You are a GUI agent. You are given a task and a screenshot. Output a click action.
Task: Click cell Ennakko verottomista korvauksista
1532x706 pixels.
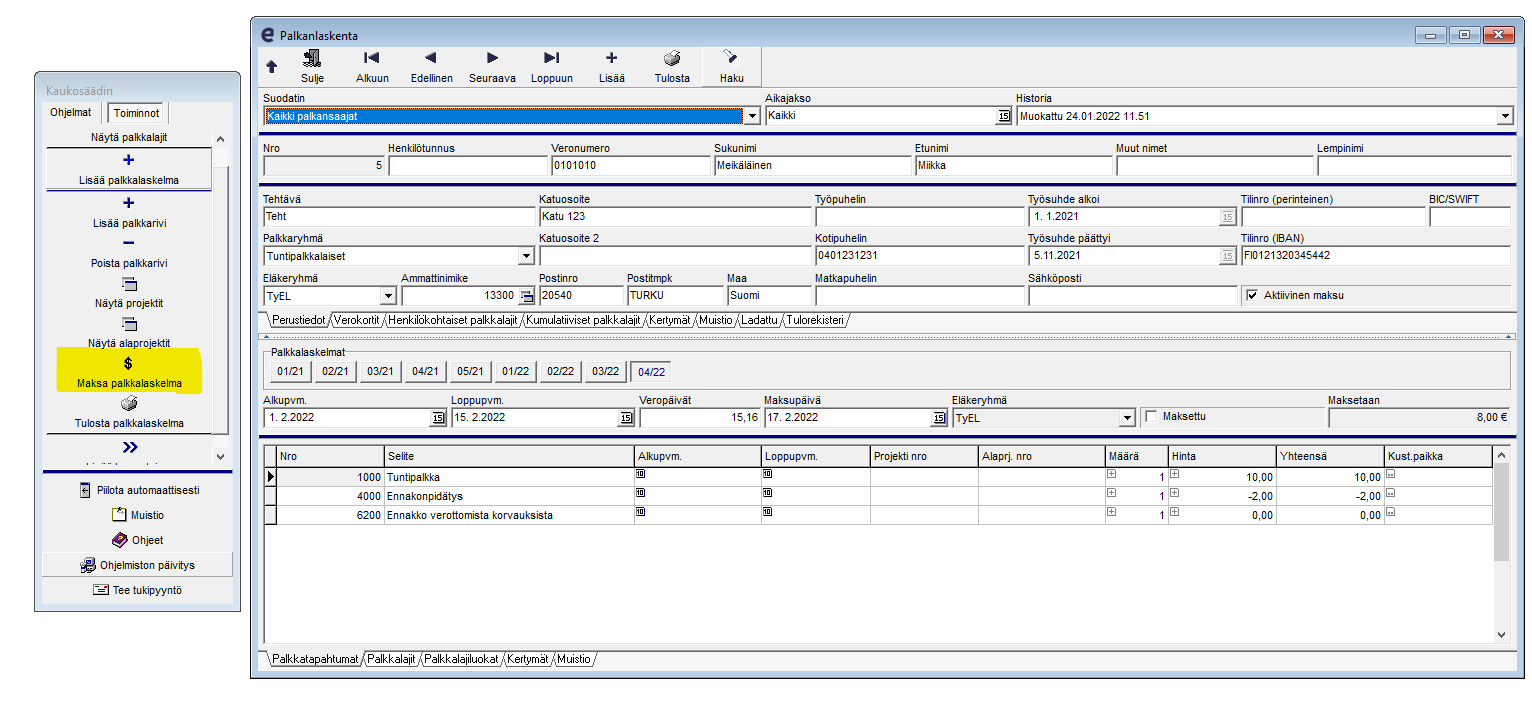pyautogui.click(x=509, y=515)
